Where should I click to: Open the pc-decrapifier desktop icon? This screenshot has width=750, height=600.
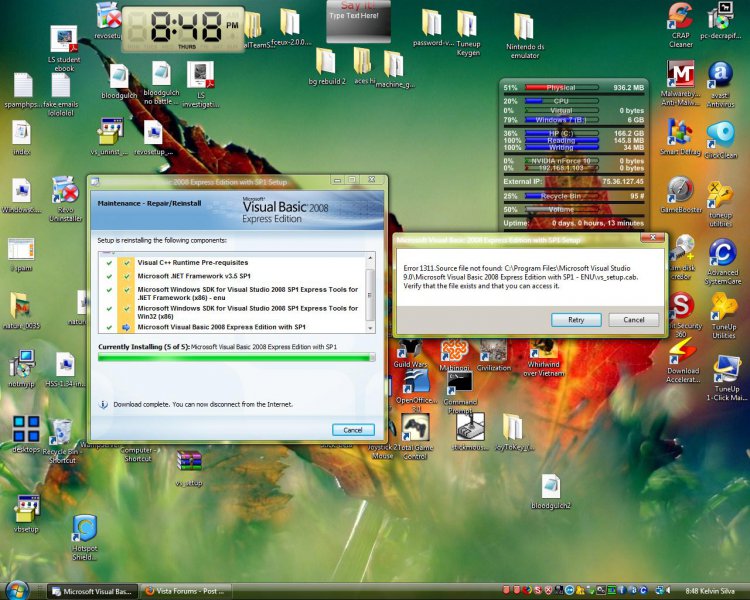click(720, 20)
